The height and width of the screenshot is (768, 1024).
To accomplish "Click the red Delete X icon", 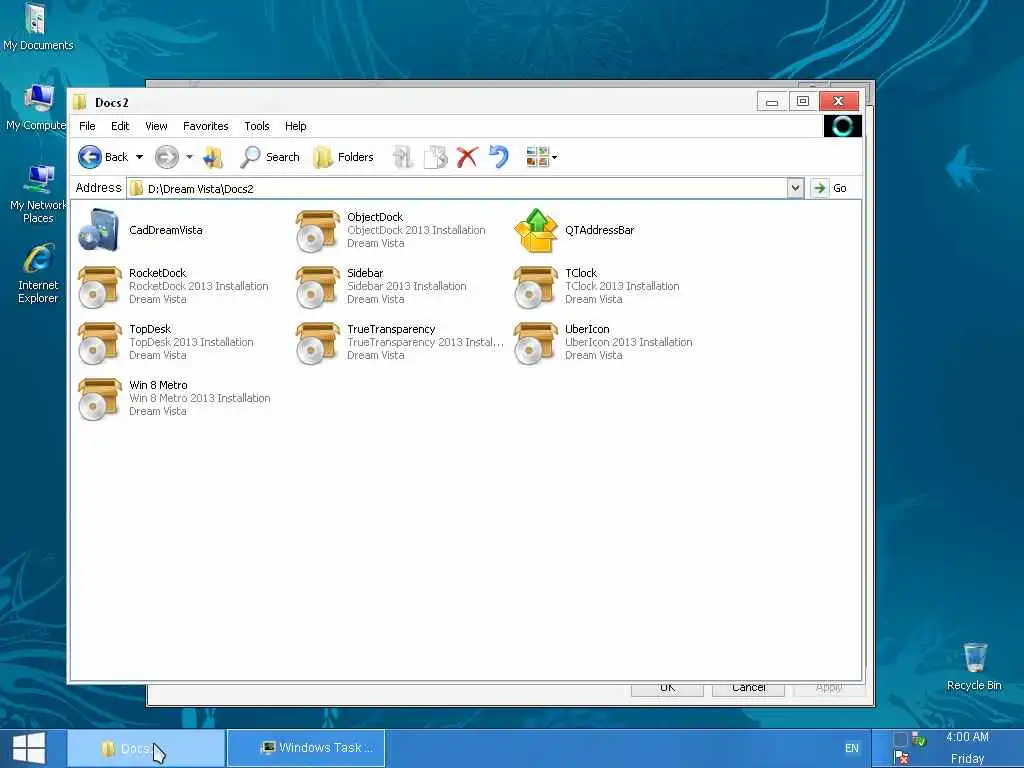I will point(467,157).
